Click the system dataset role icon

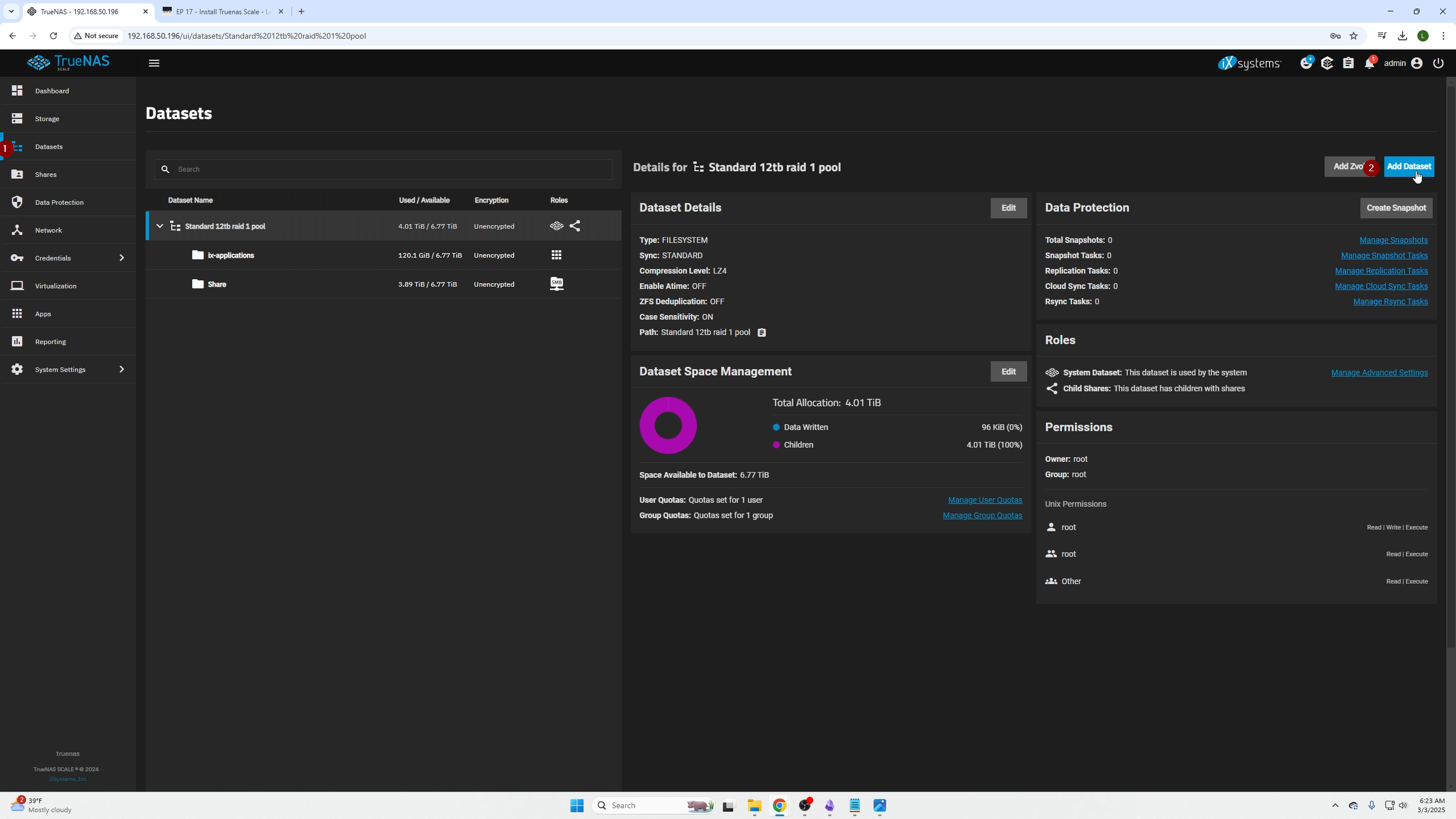tap(556, 226)
